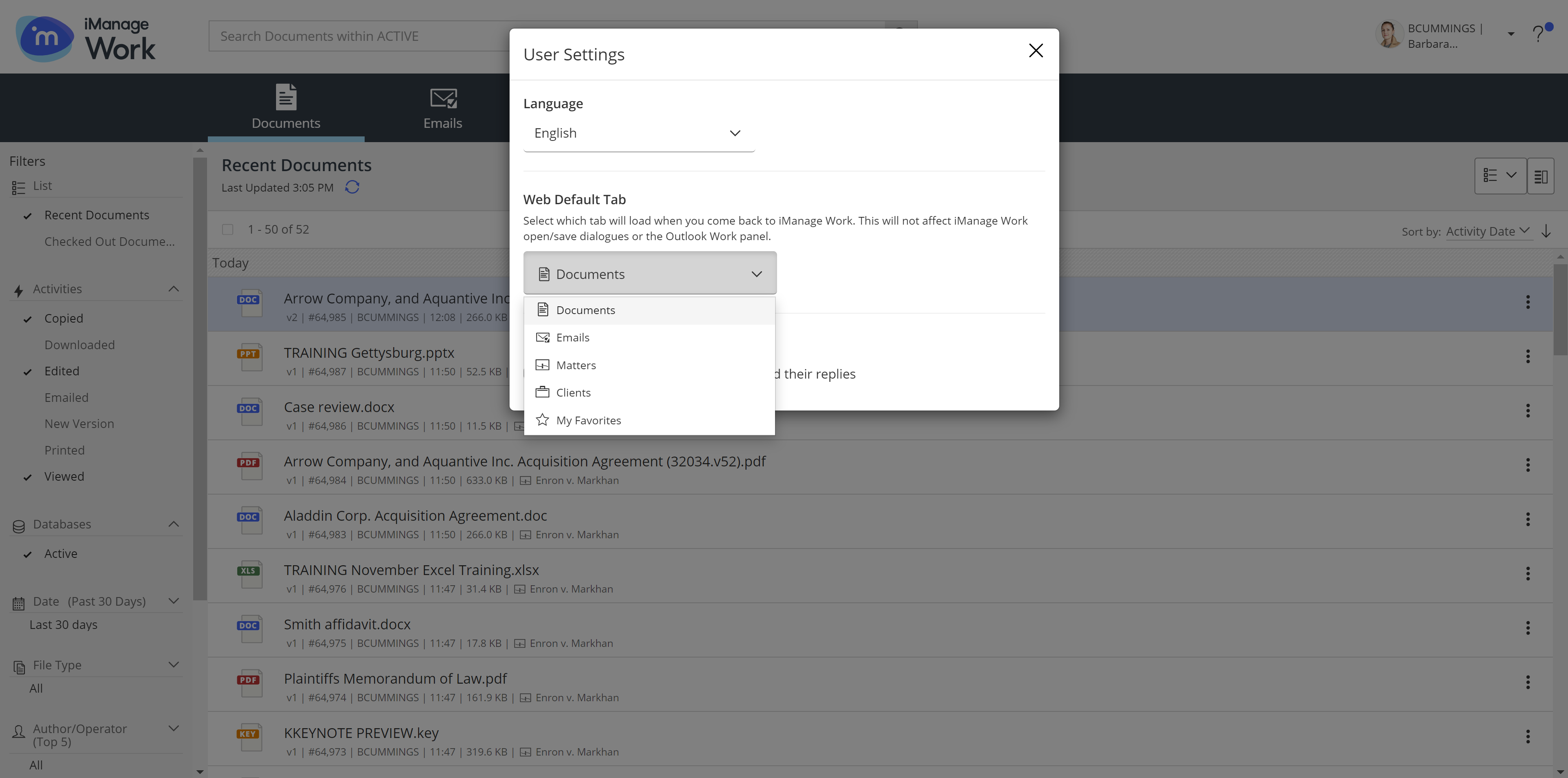Select Checked Out Documents list filter

[109, 242]
